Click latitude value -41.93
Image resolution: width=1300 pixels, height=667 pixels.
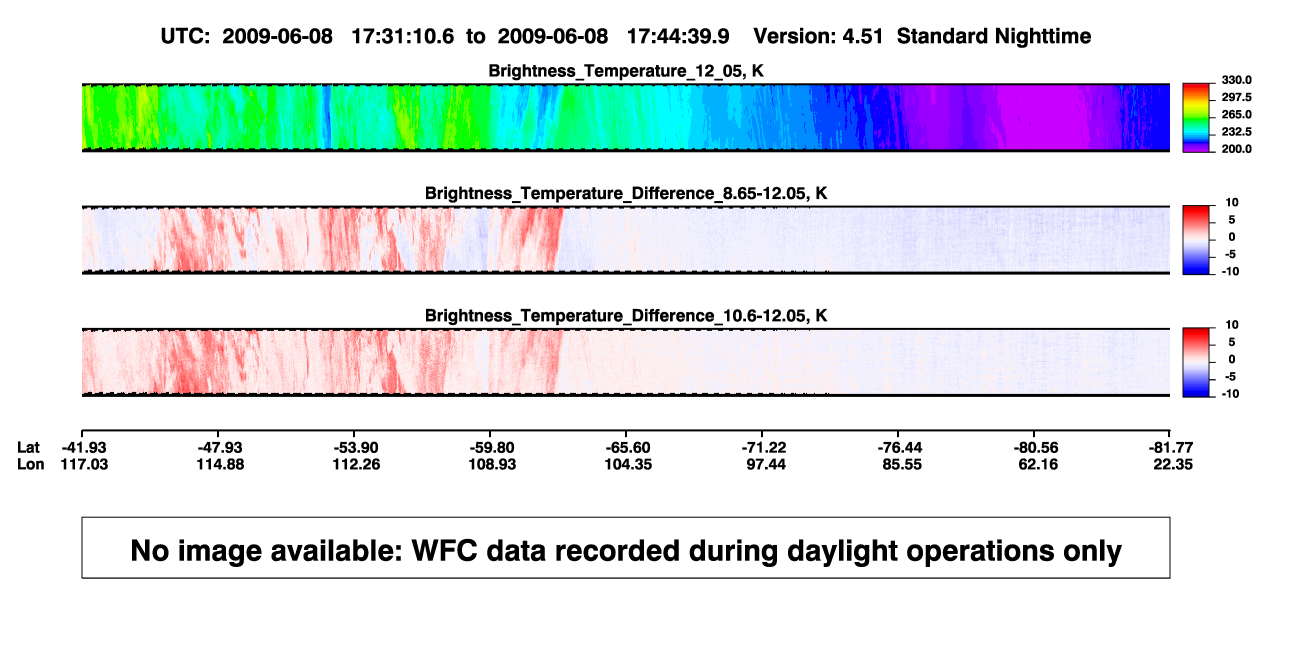[x=82, y=447]
